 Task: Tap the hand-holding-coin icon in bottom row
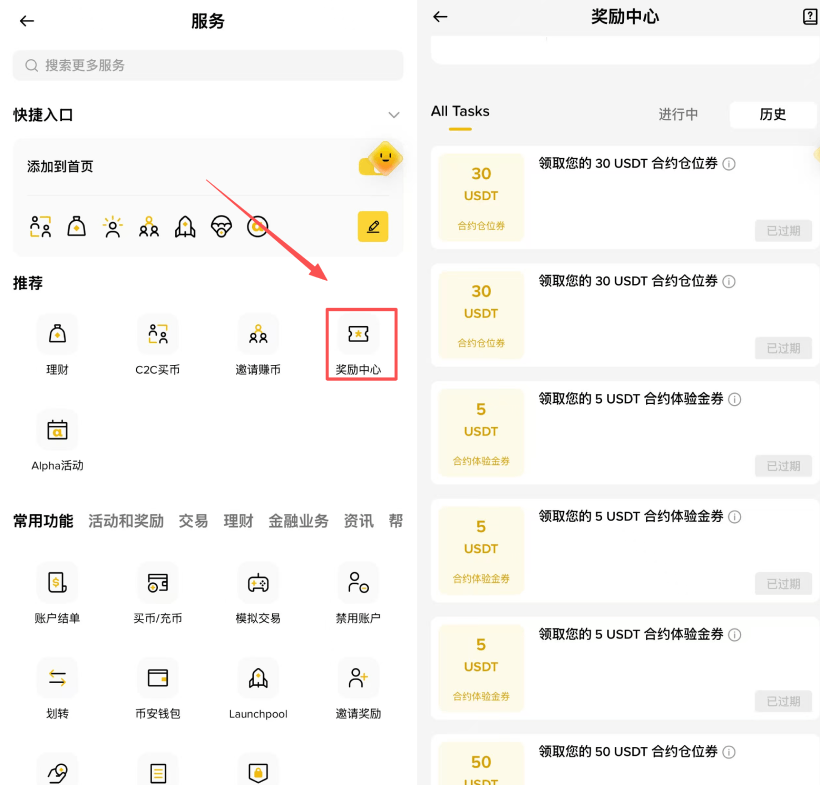57,771
